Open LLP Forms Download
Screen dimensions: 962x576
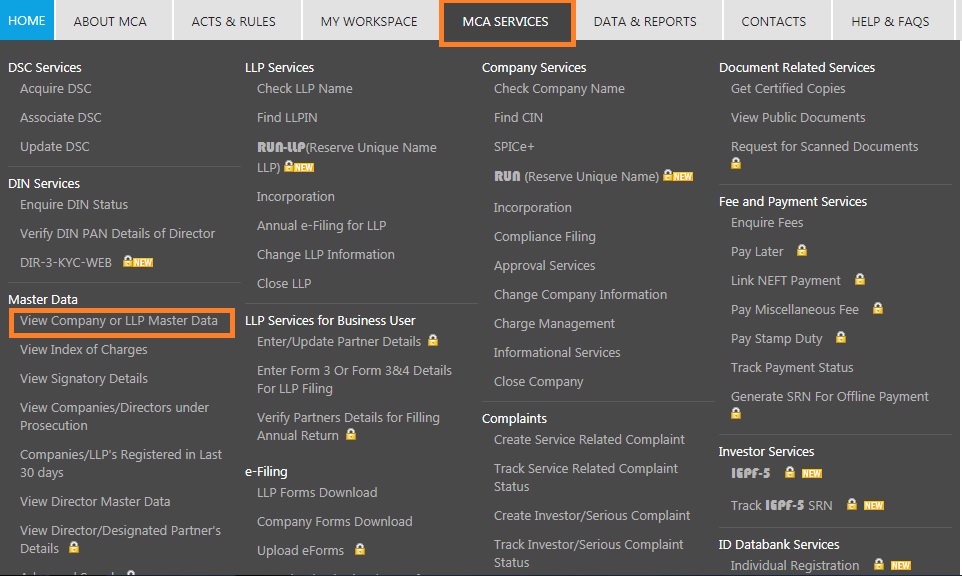[317, 493]
